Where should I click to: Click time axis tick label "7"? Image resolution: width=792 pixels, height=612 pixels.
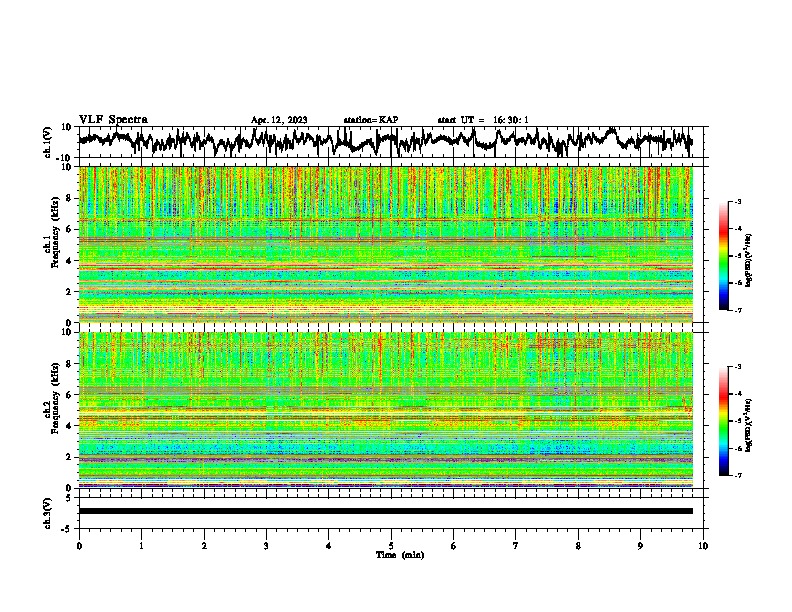(516, 546)
